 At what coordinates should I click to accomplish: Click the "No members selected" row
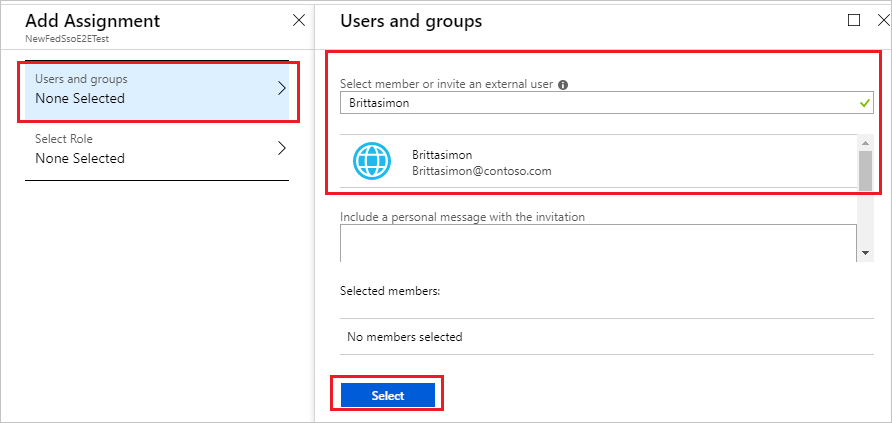404,337
